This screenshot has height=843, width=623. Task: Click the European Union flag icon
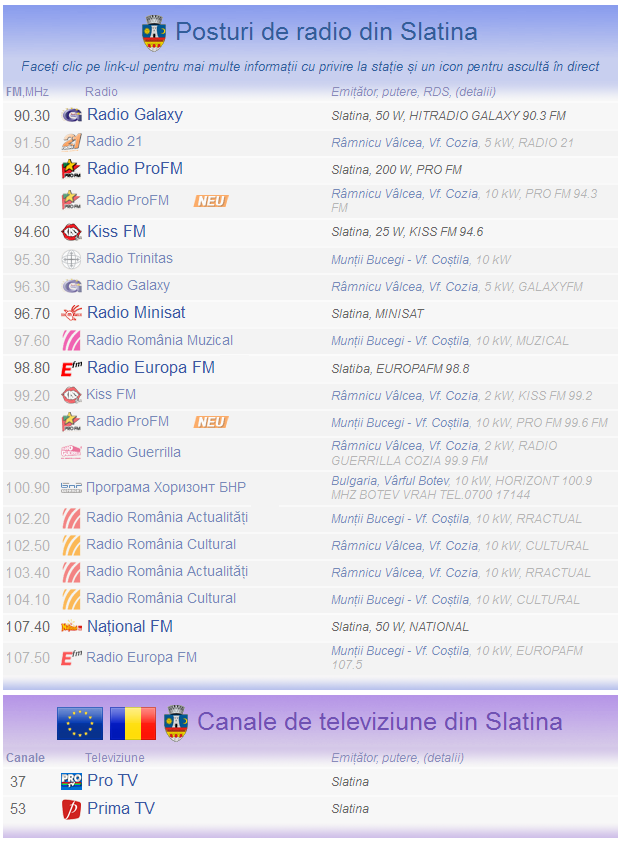tap(80, 723)
